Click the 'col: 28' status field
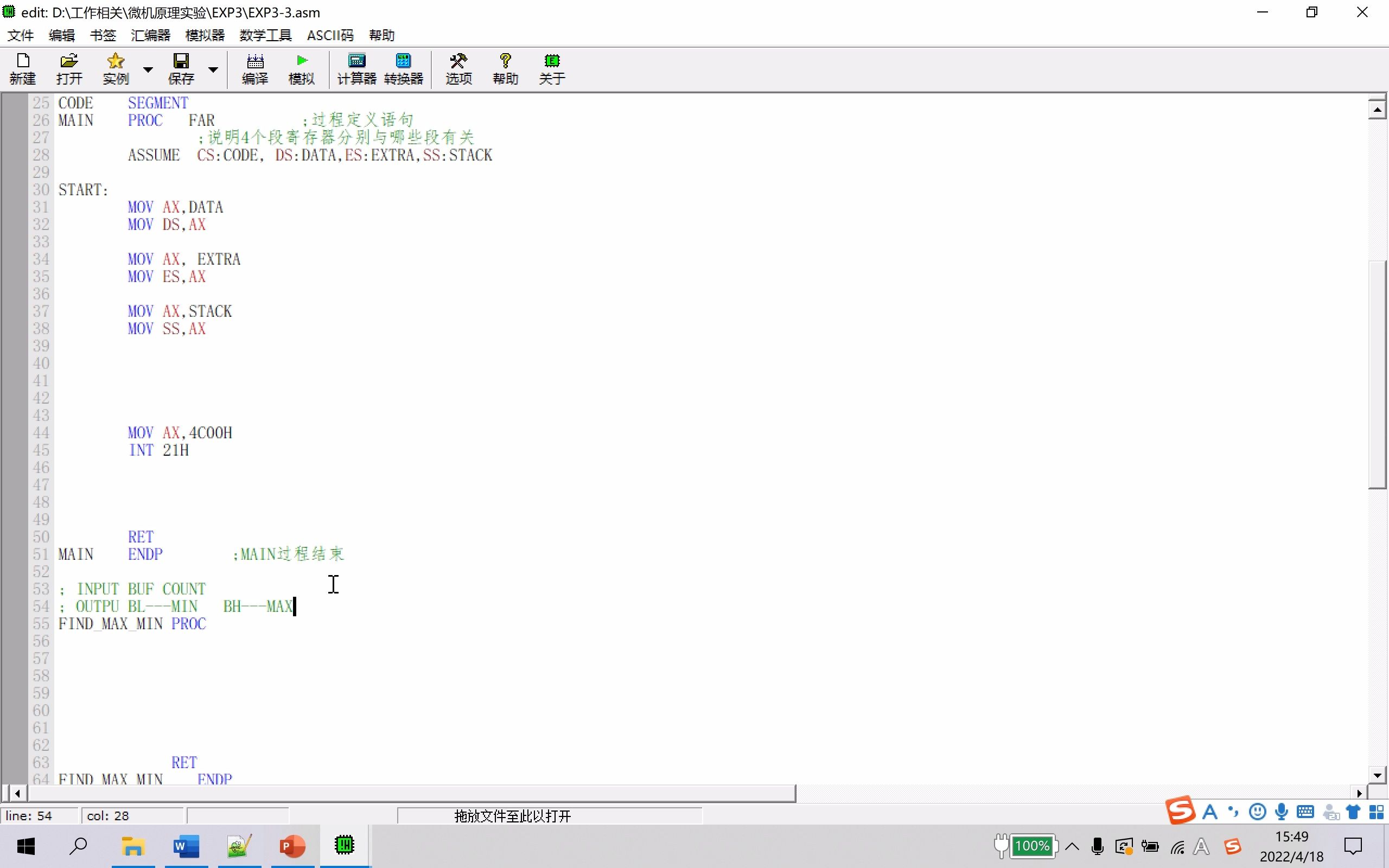Screen dimensions: 1389x868 pyautogui.click(x=132, y=816)
